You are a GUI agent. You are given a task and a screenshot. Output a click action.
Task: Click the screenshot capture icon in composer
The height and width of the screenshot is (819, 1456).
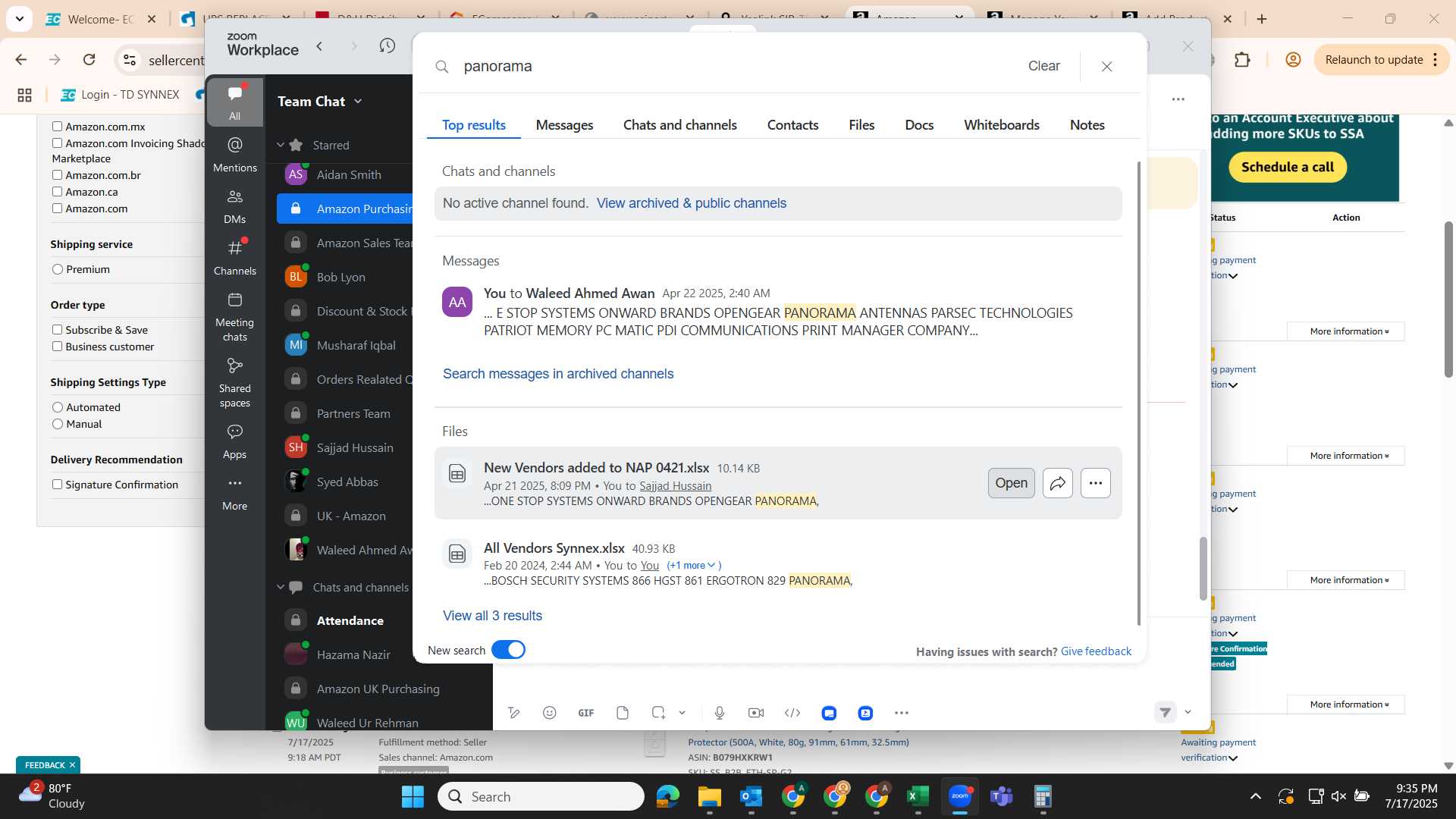658,713
